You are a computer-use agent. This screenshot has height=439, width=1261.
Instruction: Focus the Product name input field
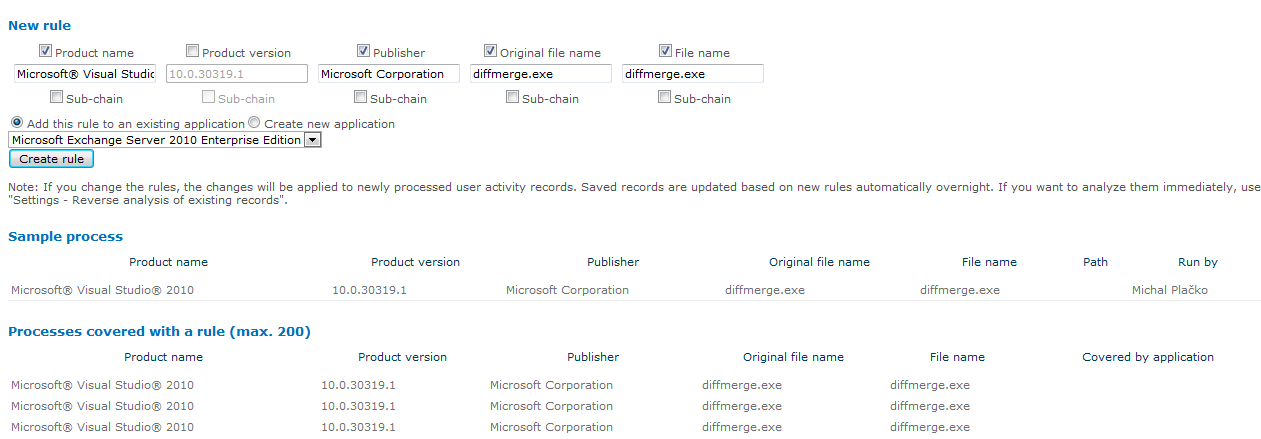pyautogui.click(x=85, y=73)
